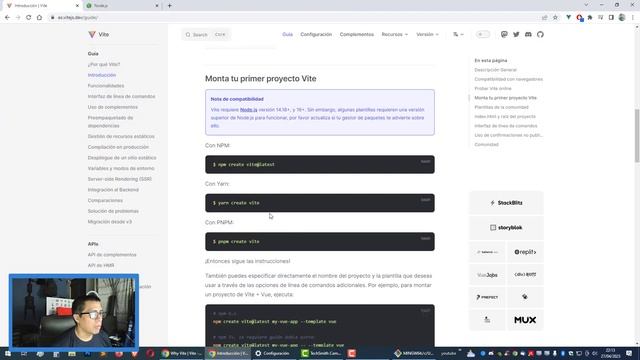Switch to Why Vite Chrome taskbar window

click(181, 353)
